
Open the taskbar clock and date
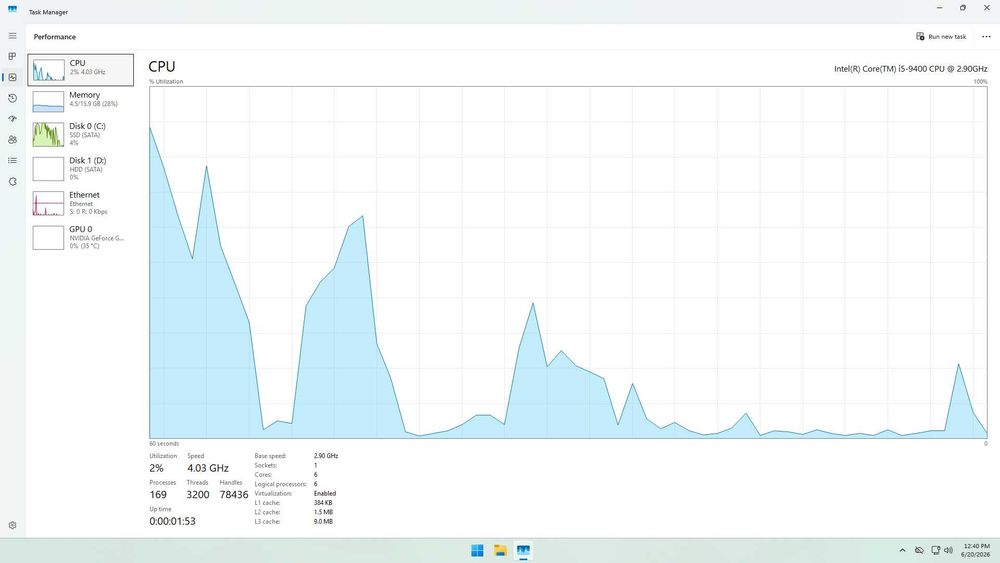976,550
